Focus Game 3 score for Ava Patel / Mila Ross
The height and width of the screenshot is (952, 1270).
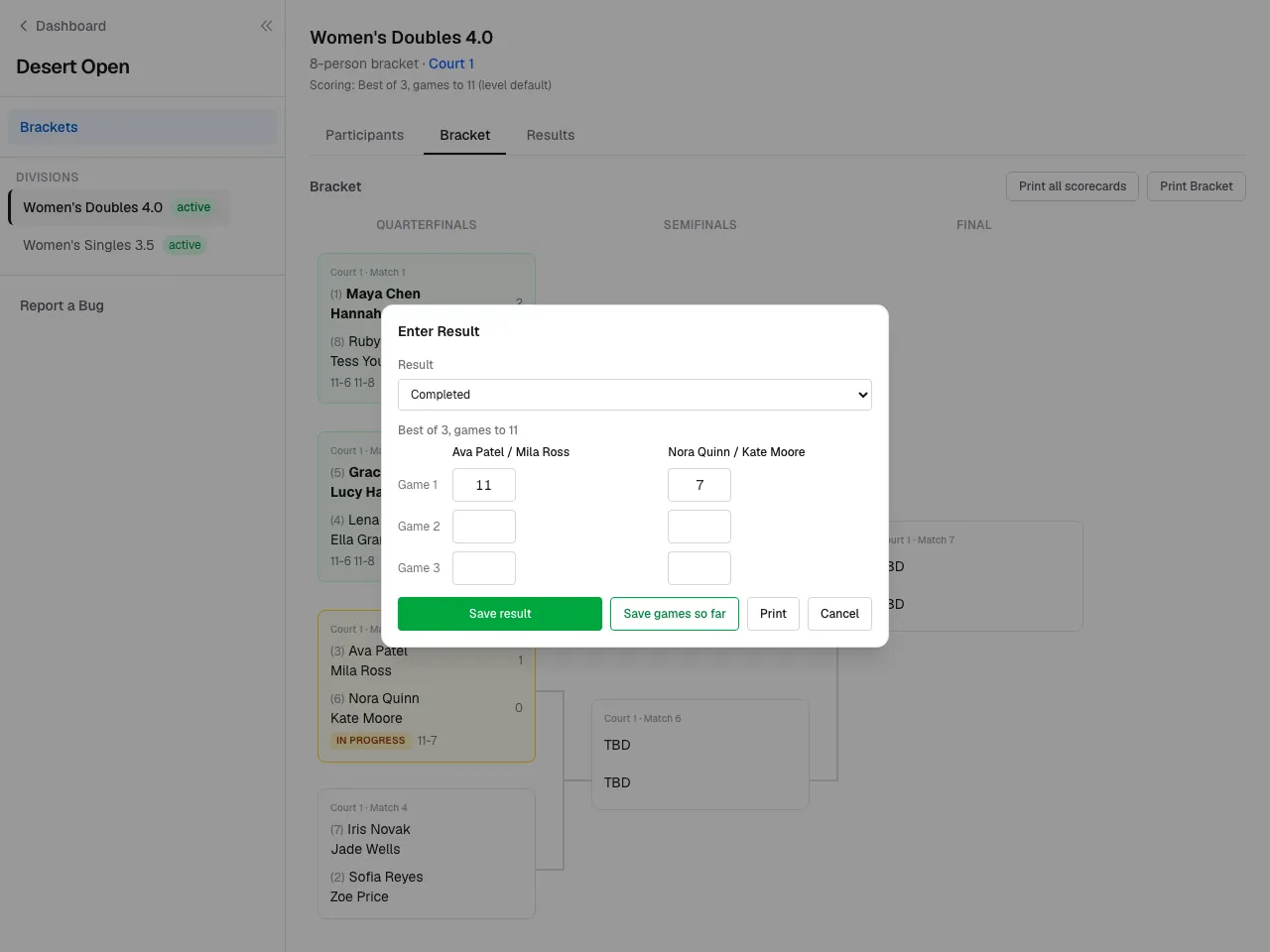(x=484, y=568)
